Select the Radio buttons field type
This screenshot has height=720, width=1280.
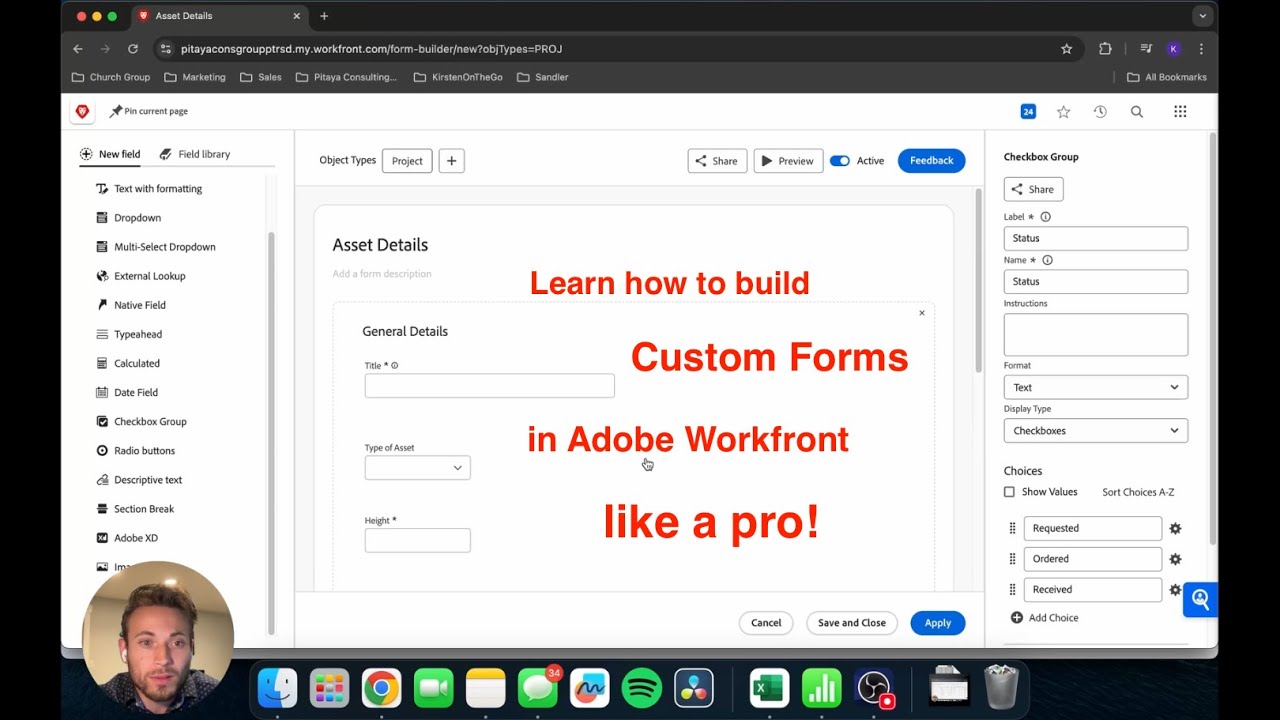[x=135, y=450]
